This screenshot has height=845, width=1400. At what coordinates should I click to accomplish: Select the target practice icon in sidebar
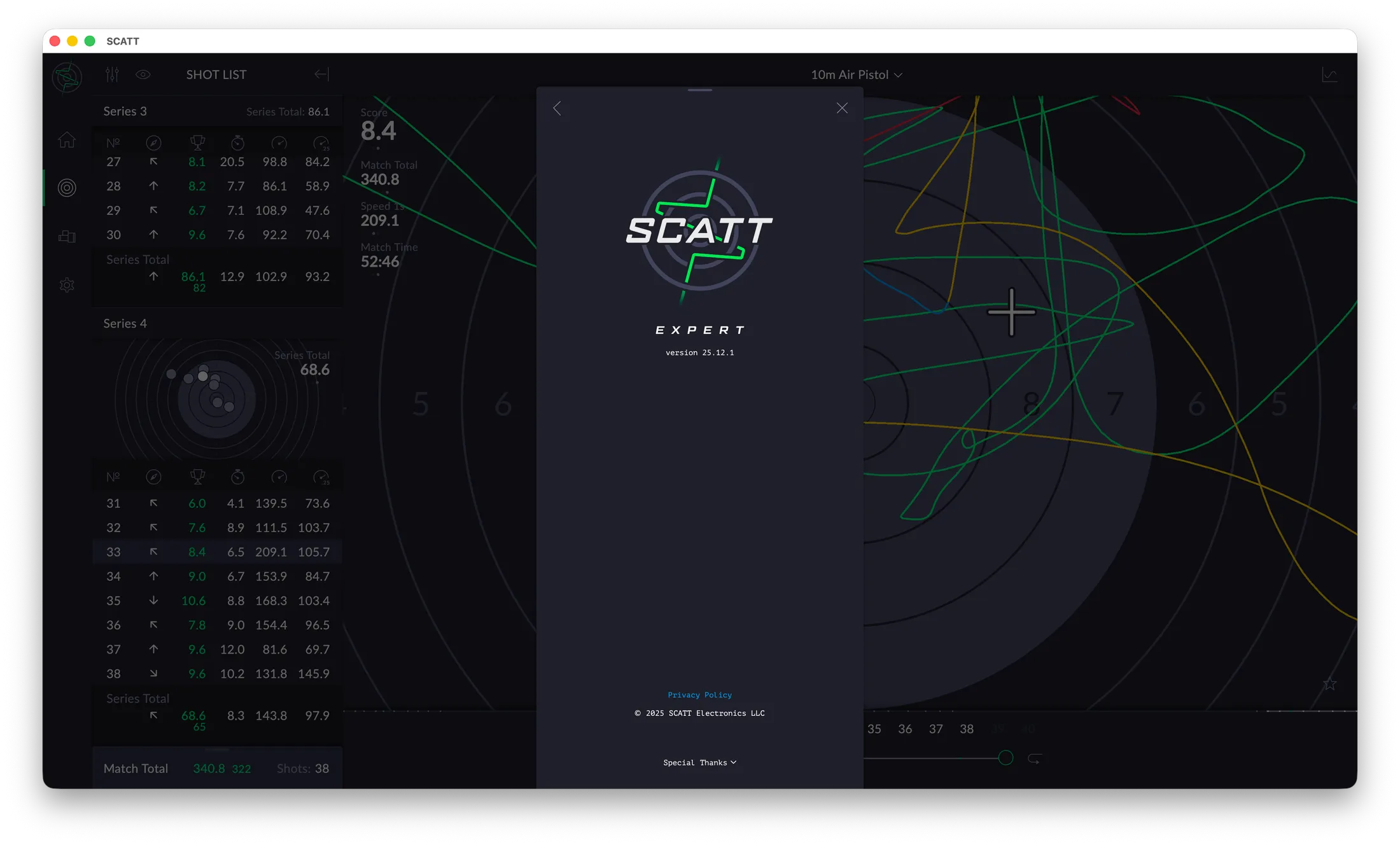(x=67, y=187)
